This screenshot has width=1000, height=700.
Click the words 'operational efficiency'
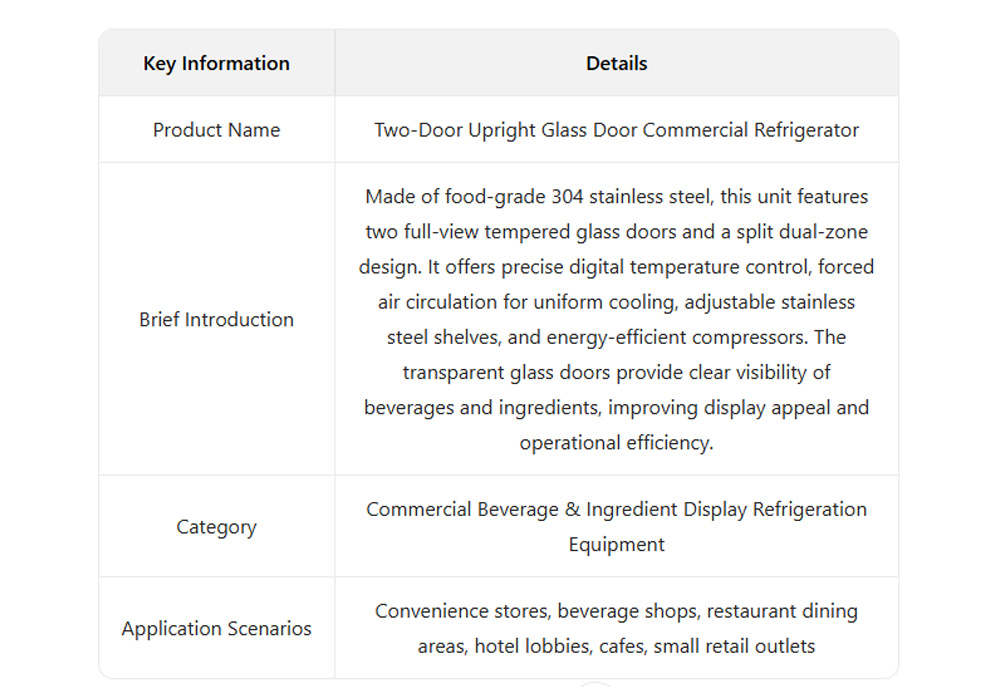[x=614, y=443]
